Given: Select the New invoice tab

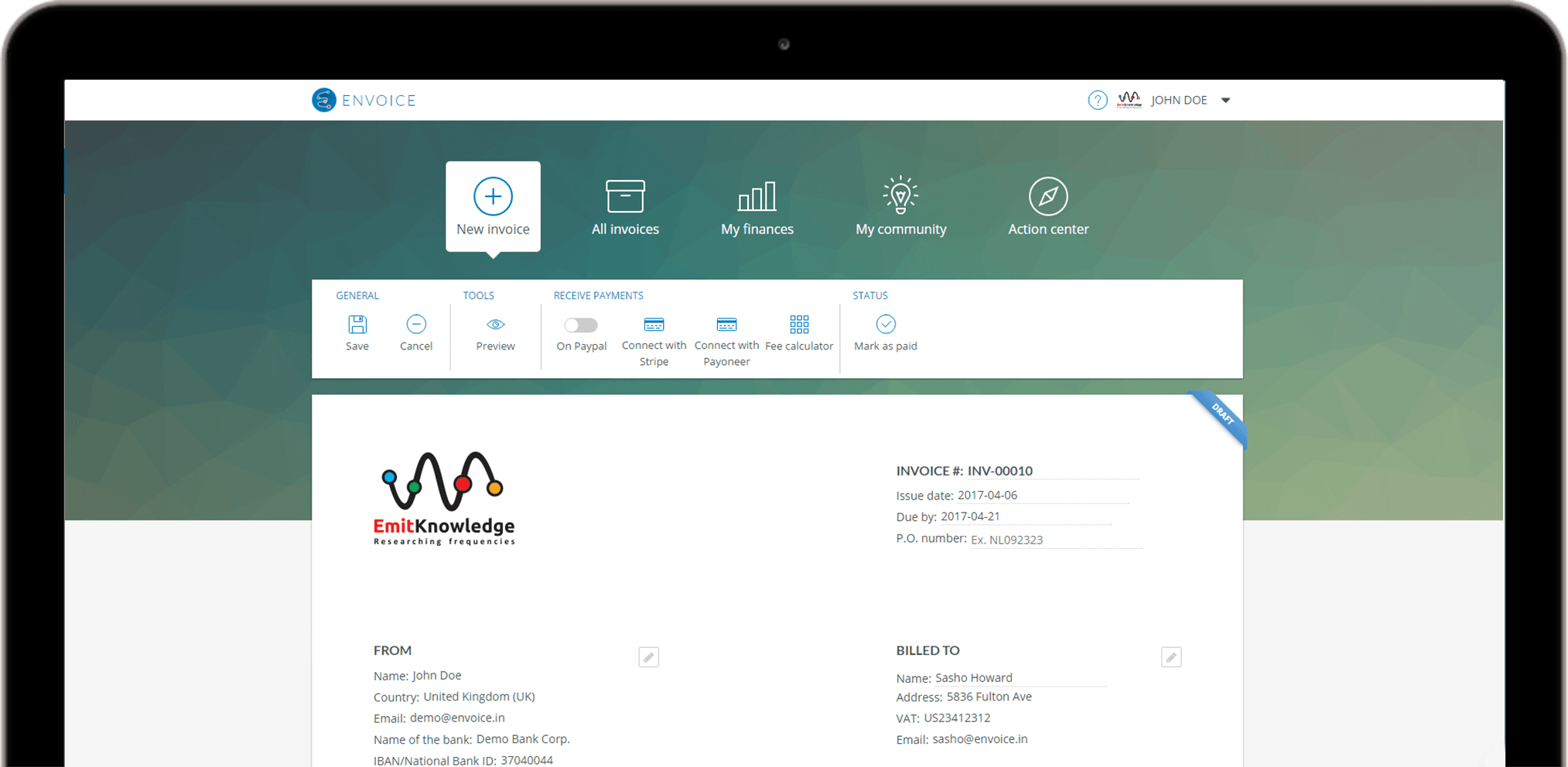Looking at the screenshot, I should [493, 206].
